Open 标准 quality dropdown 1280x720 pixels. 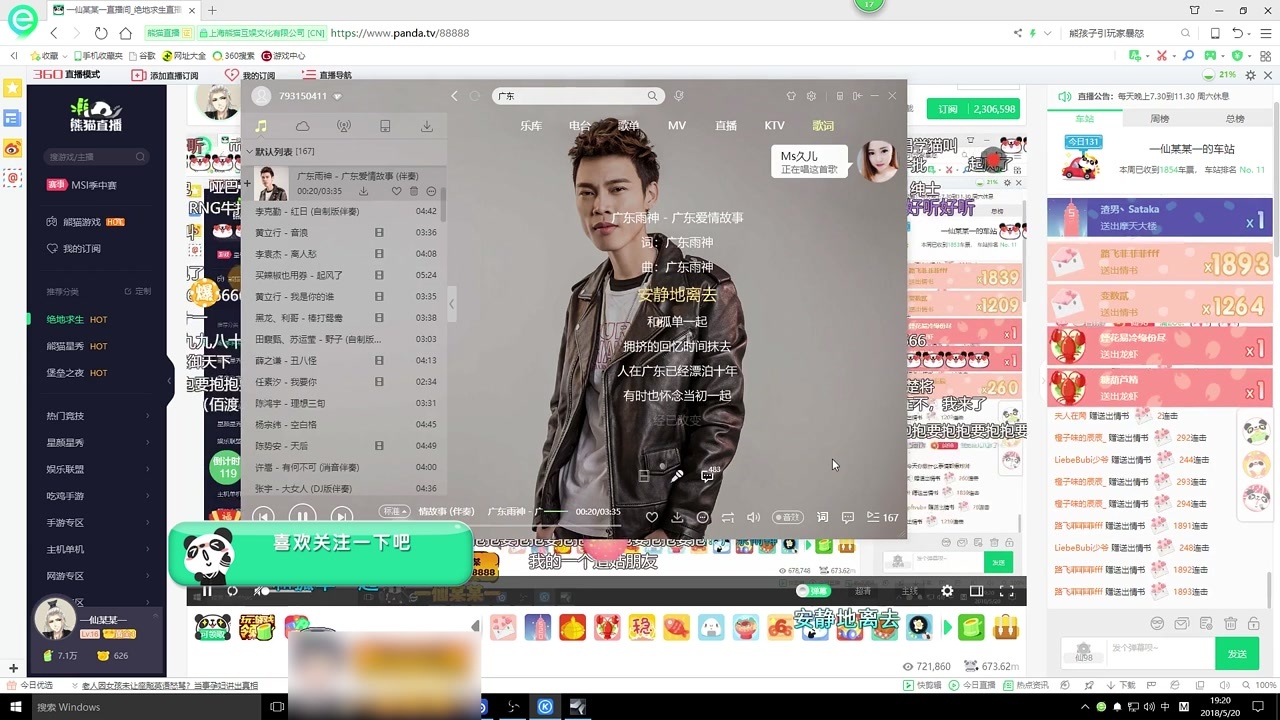pyautogui.click(x=395, y=511)
